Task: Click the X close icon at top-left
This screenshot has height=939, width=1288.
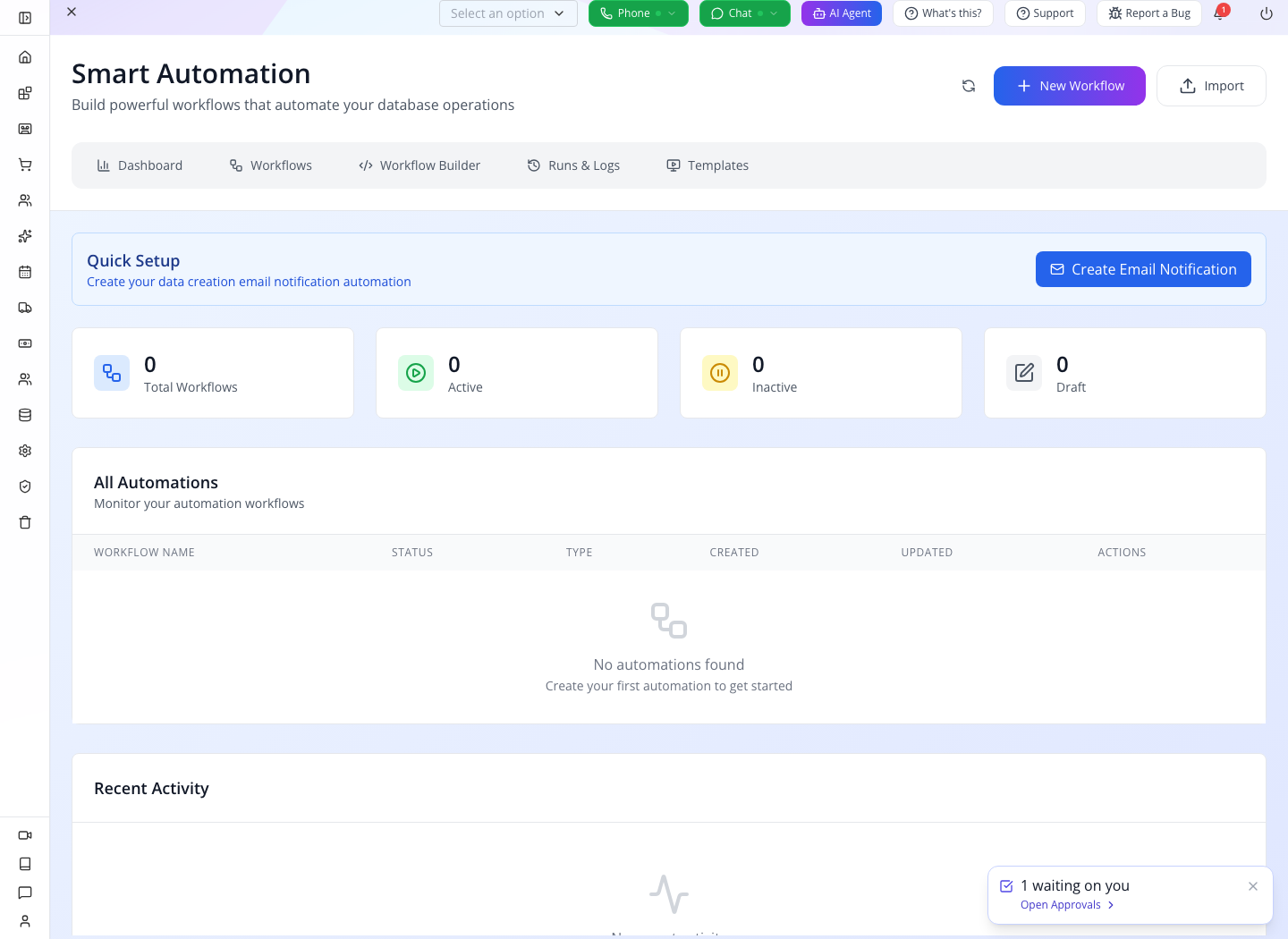Action: pos(72,12)
